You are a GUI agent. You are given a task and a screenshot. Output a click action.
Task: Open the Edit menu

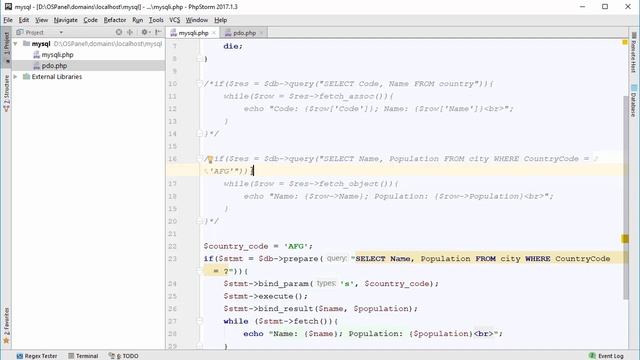click(24, 20)
